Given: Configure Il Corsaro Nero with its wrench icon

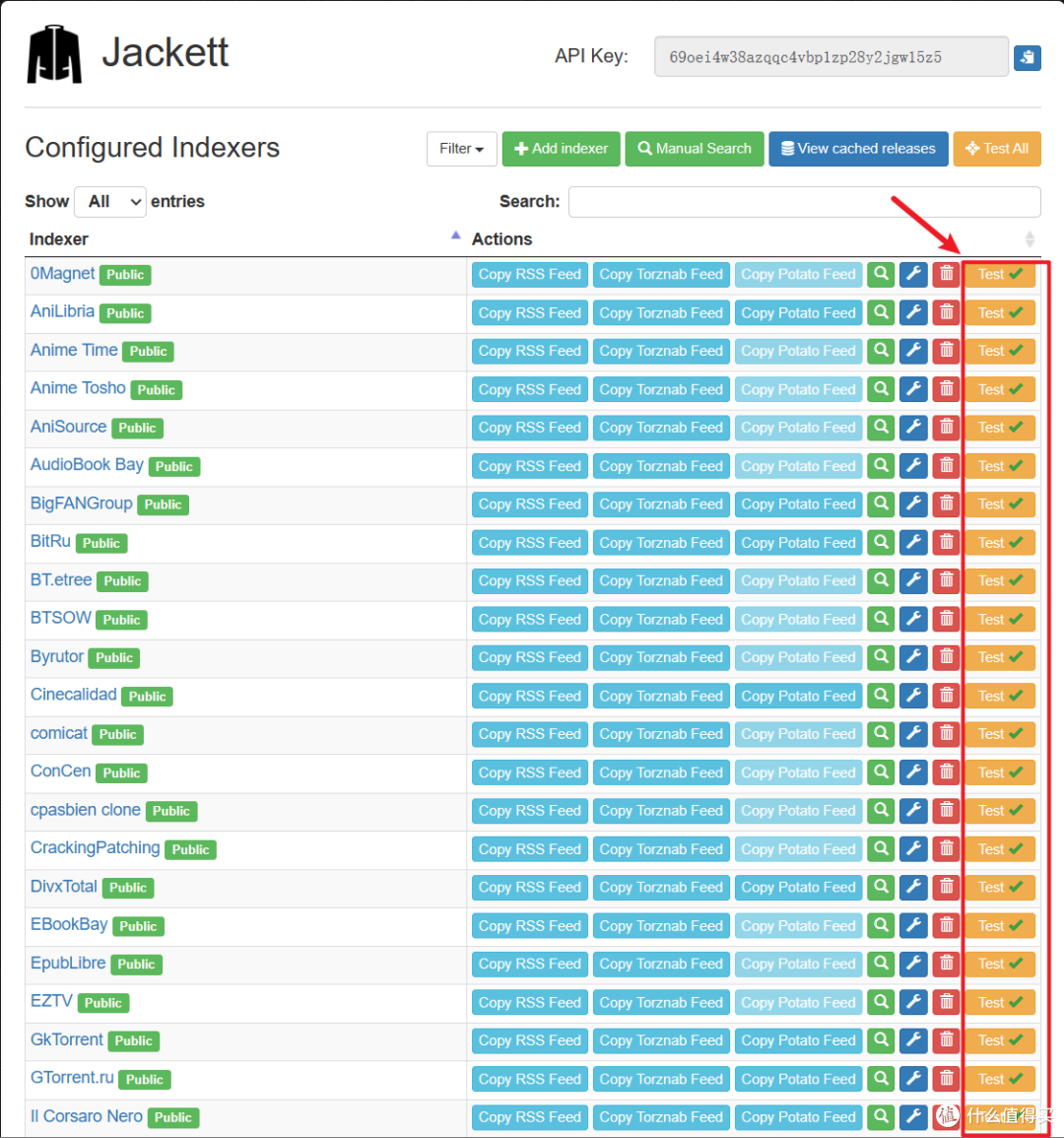Looking at the screenshot, I should pyautogui.click(x=914, y=1116).
